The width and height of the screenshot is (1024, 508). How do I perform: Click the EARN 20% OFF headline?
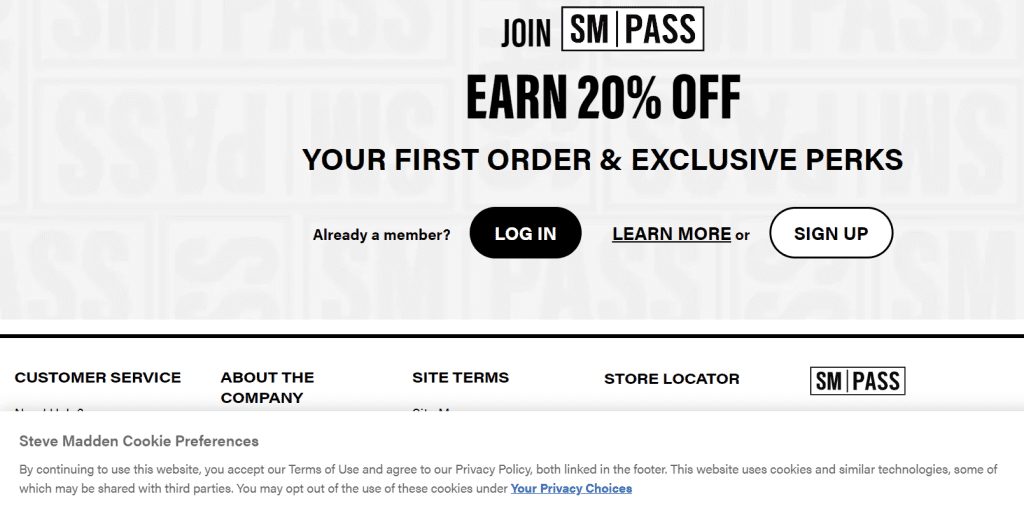(x=603, y=97)
